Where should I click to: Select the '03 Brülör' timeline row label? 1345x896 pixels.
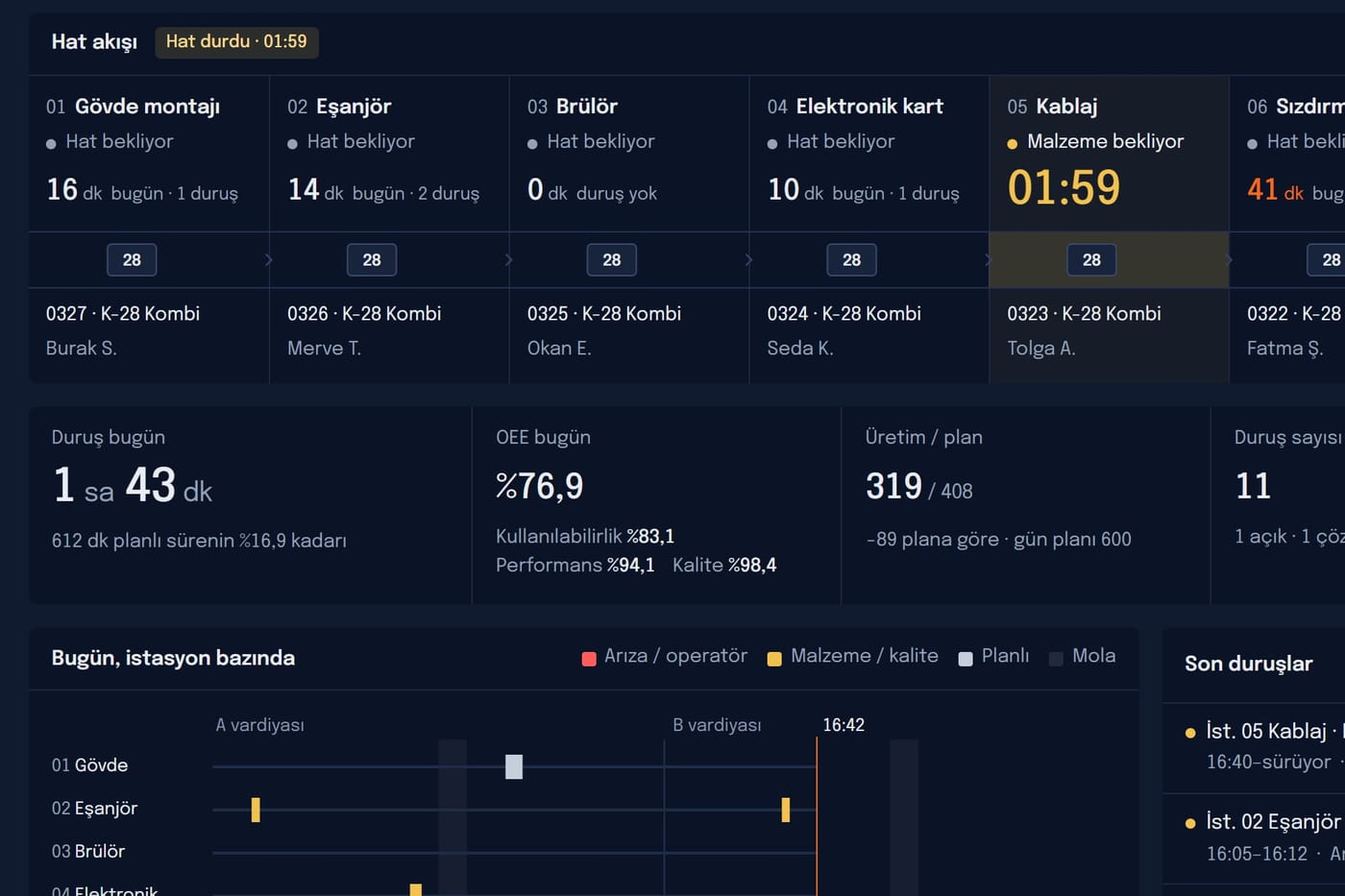(x=88, y=851)
